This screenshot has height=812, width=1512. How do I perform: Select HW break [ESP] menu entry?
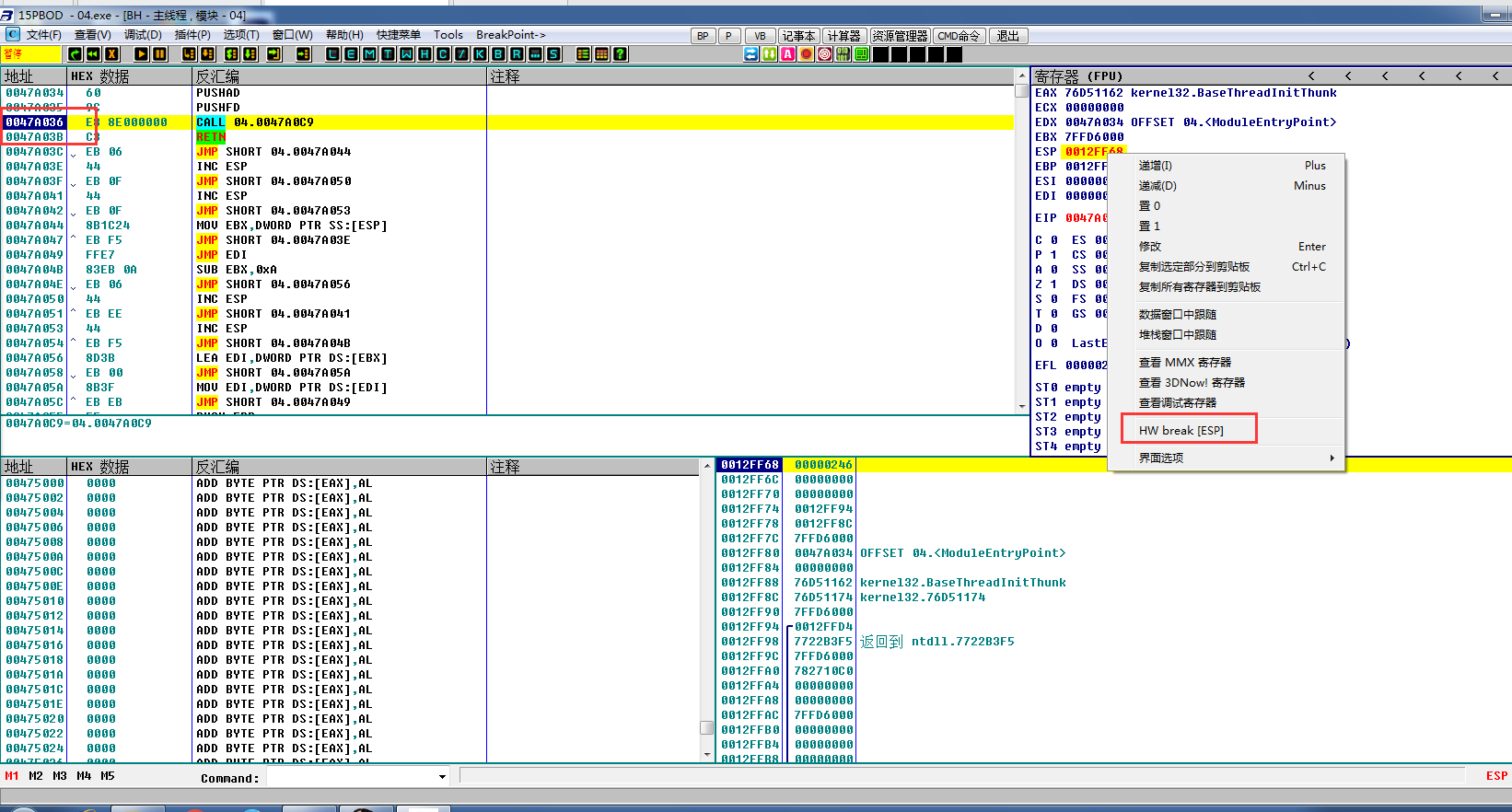click(x=1181, y=431)
